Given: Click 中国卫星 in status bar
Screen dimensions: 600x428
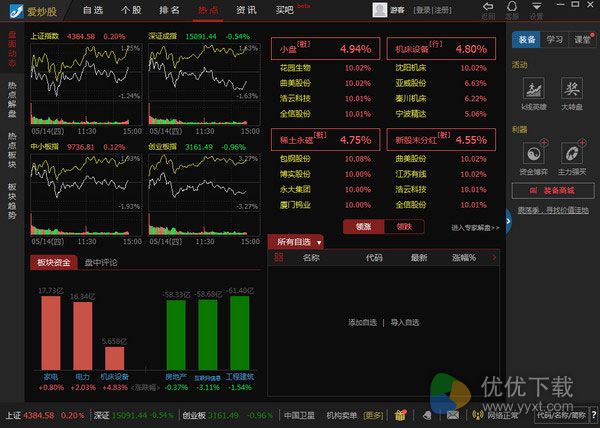Looking at the screenshot, I should pos(299,415).
